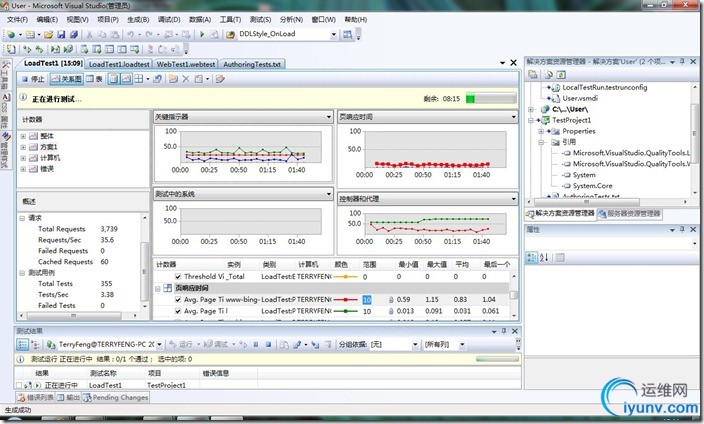Open the WebTest1.webtest tab
Image resolution: width=704 pixels, height=424 pixels.
click(186, 64)
